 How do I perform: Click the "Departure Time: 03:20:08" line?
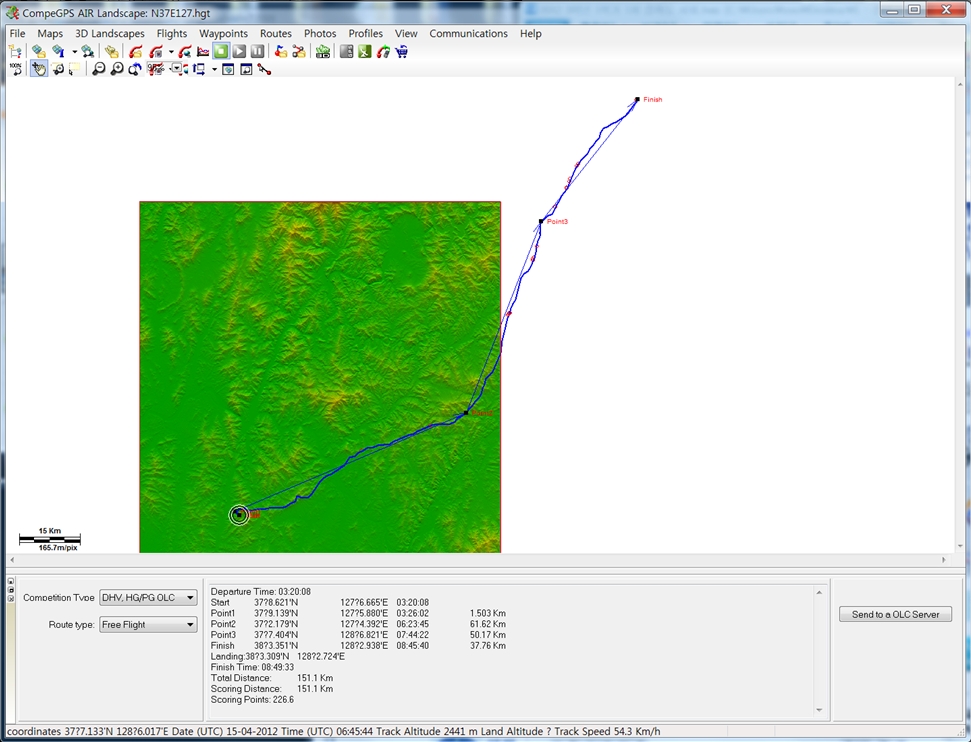point(261,591)
